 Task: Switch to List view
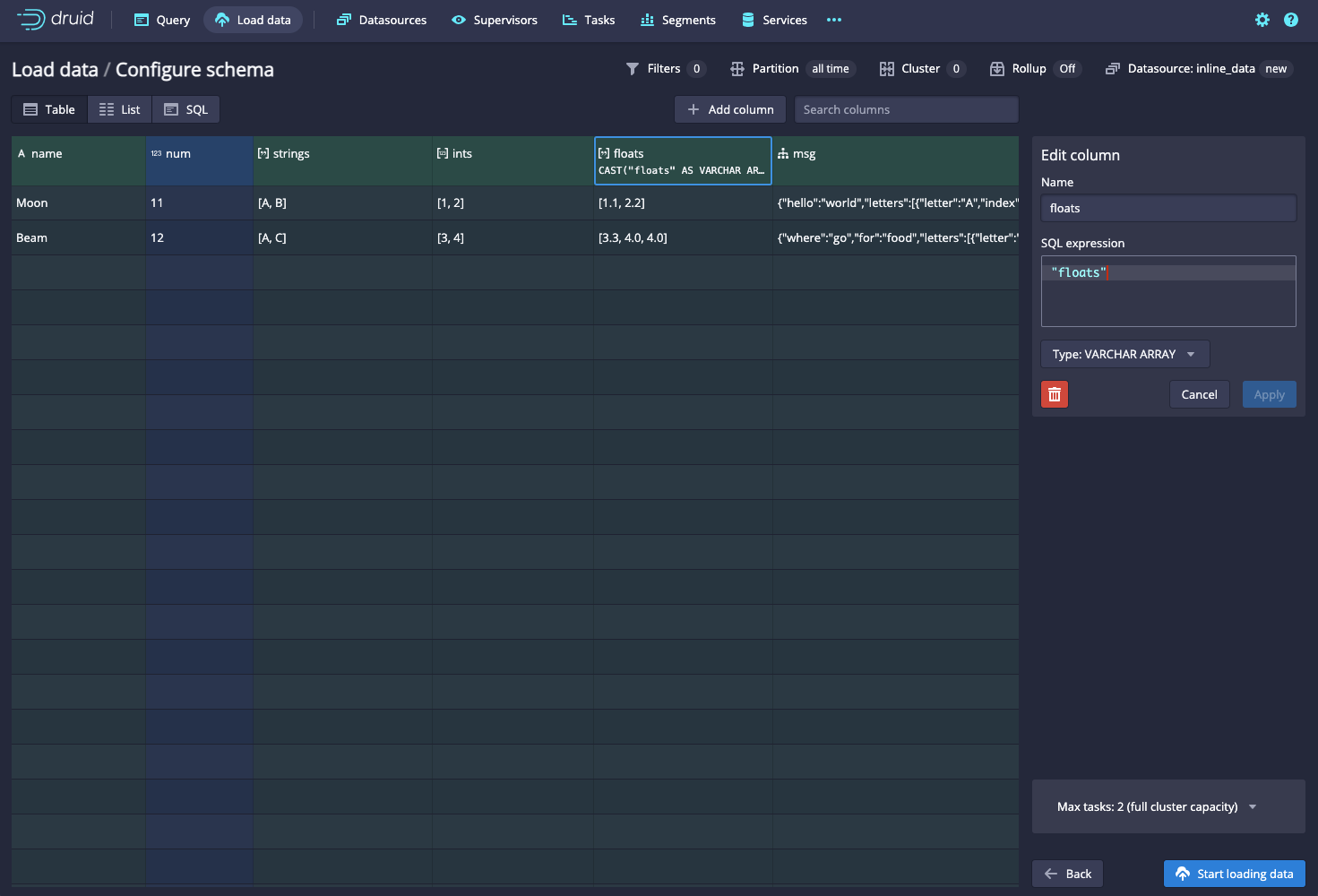click(x=120, y=109)
